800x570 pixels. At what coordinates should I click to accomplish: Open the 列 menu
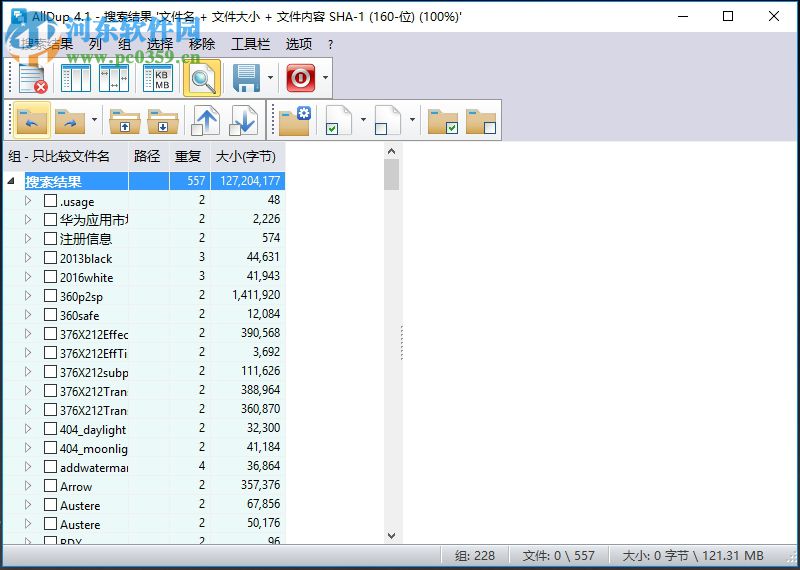coord(95,44)
